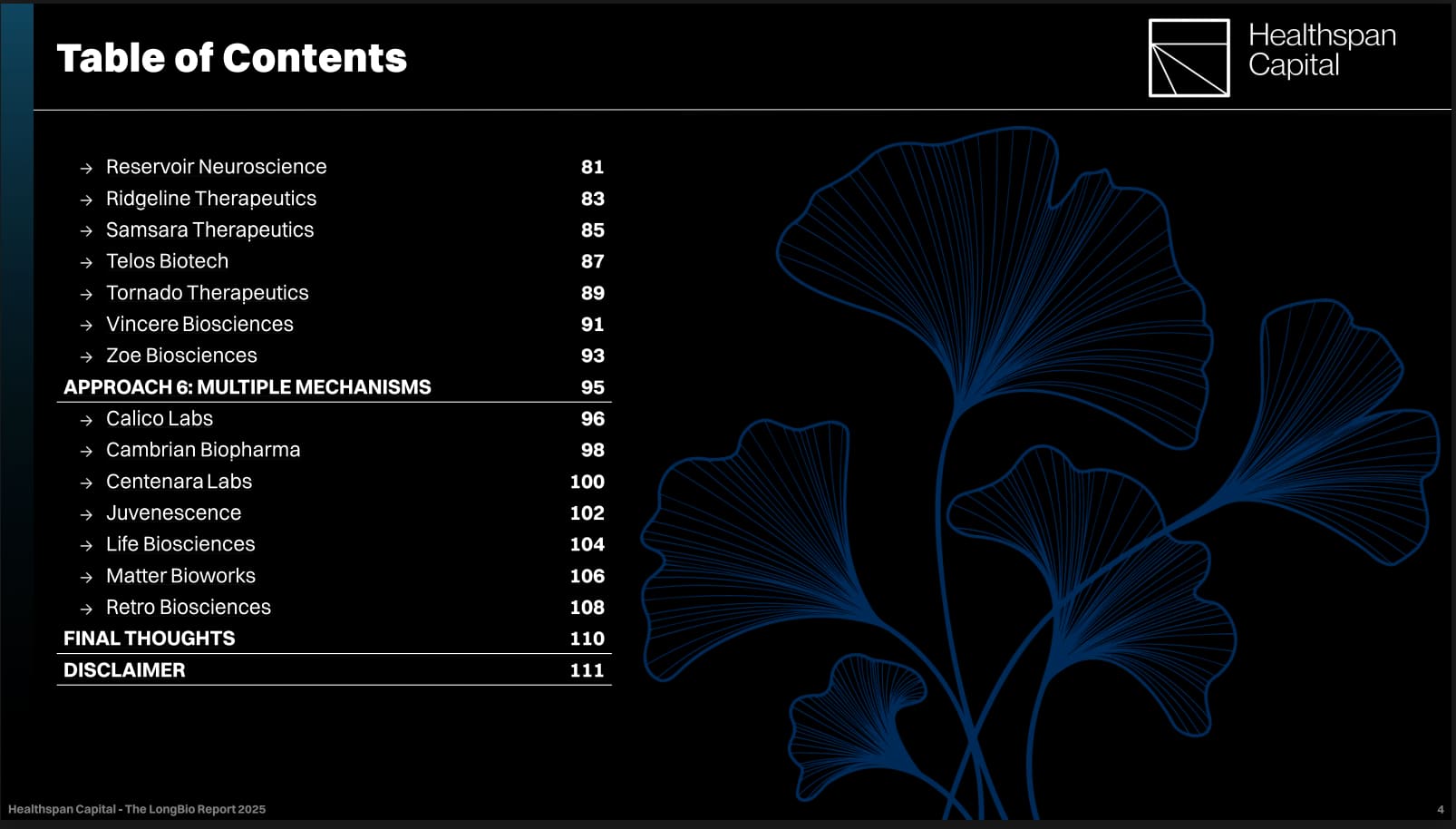Jump to Calico Labs entry
This screenshot has width=1456, height=829.
(x=160, y=418)
